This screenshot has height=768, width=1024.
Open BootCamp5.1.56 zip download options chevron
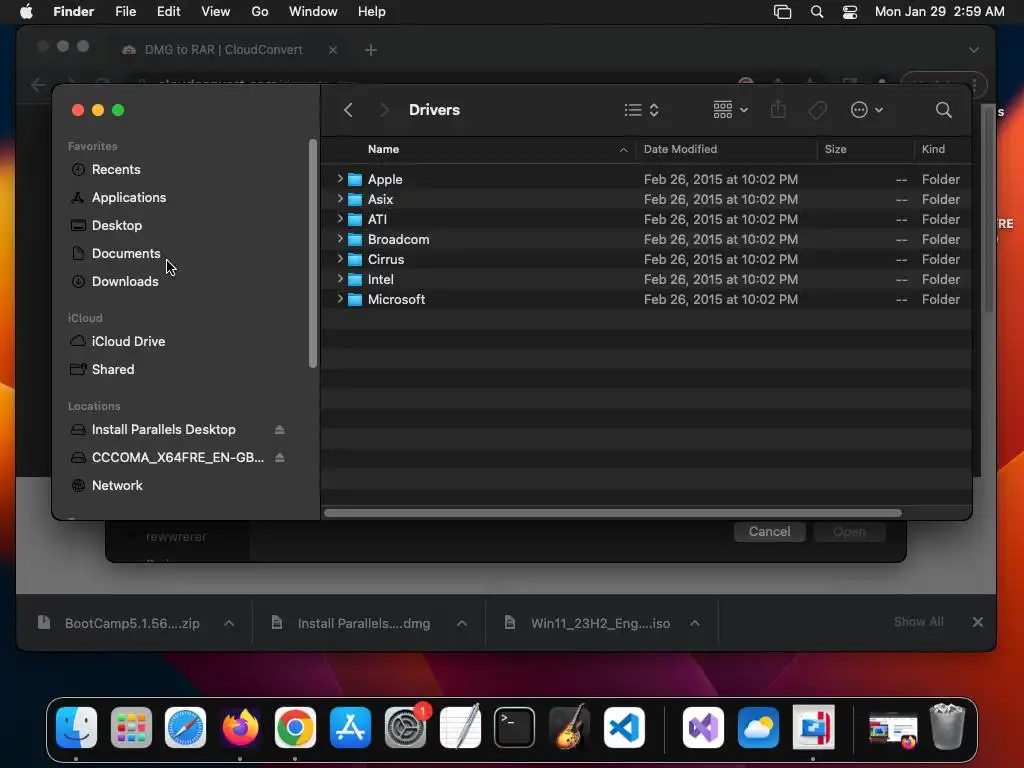[229, 623]
